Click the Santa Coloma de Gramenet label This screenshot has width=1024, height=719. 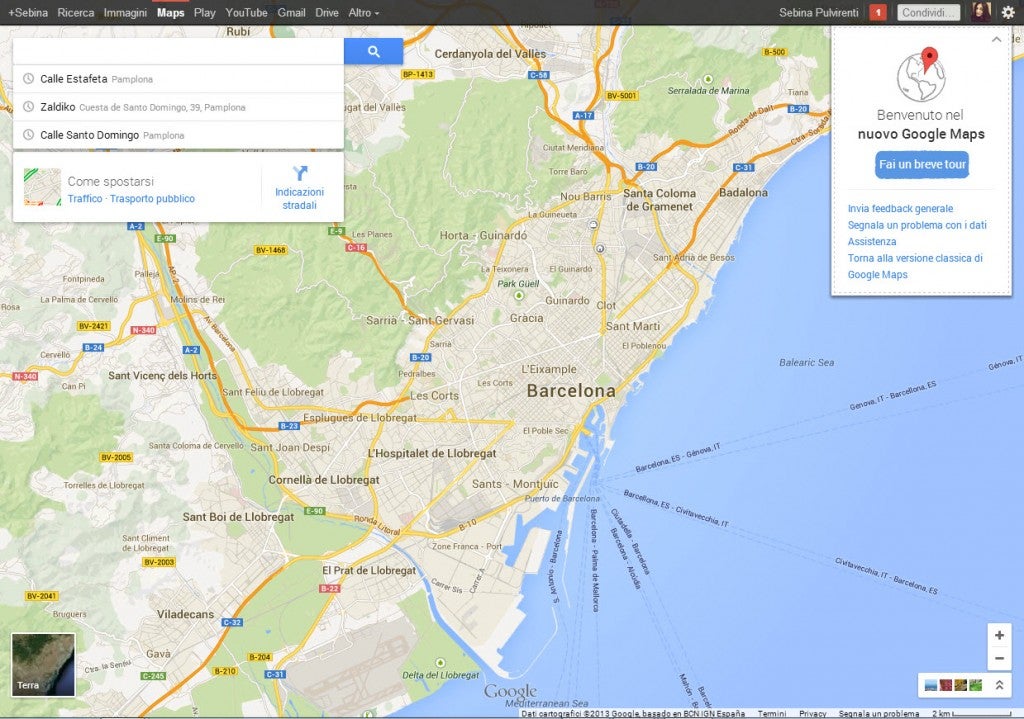(x=660, y=200)
